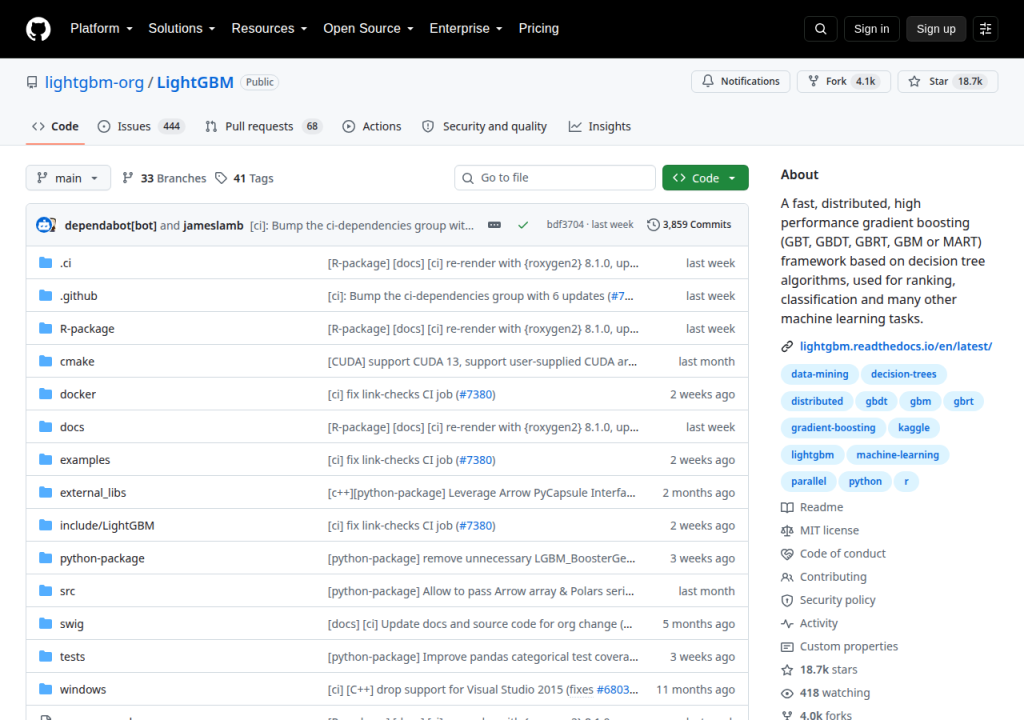The image size is (1024, 720).
Task: Open the main branch selector dropdown
Action: 68,178
